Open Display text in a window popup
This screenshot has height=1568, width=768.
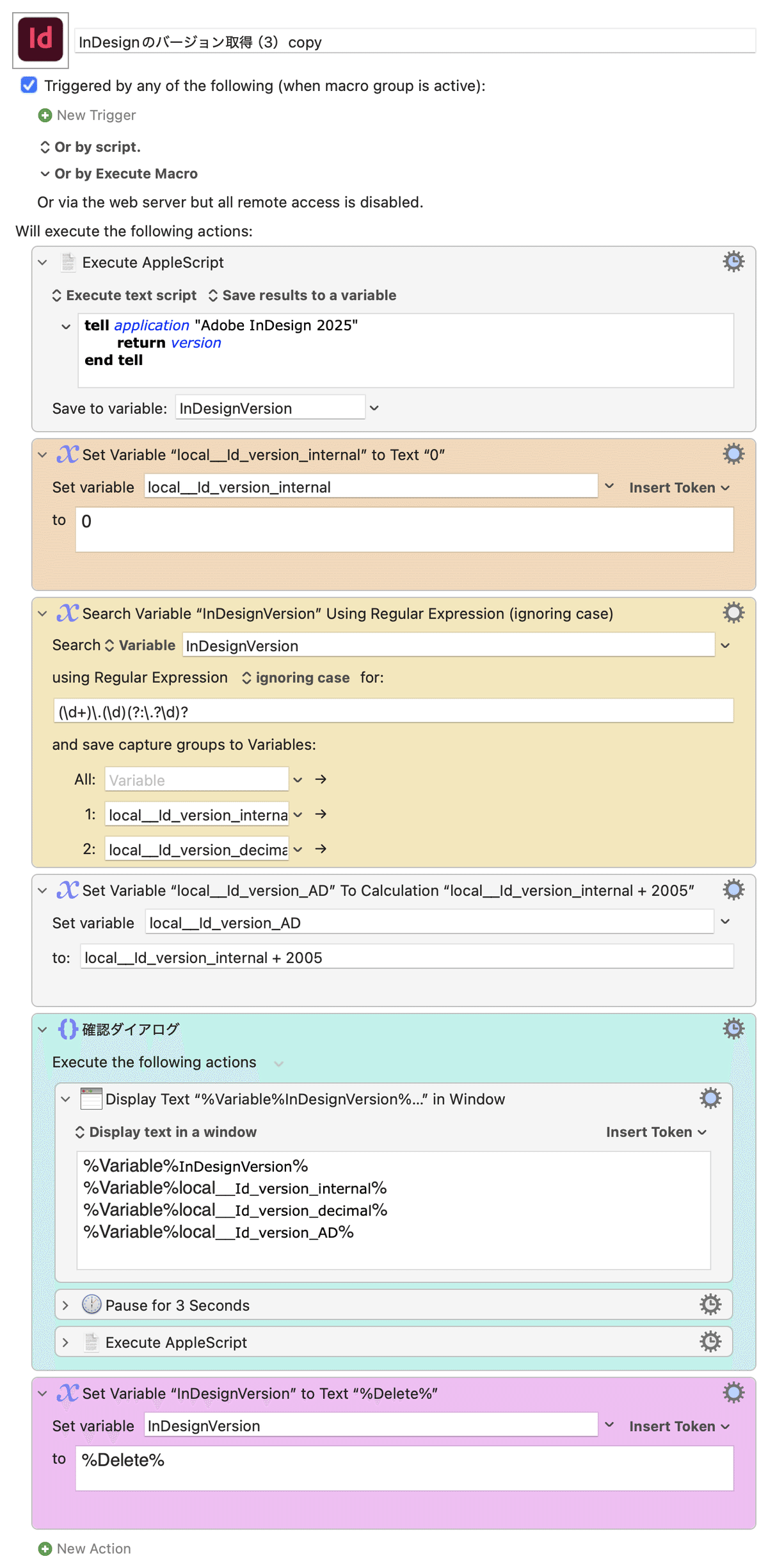[166, 1131]
